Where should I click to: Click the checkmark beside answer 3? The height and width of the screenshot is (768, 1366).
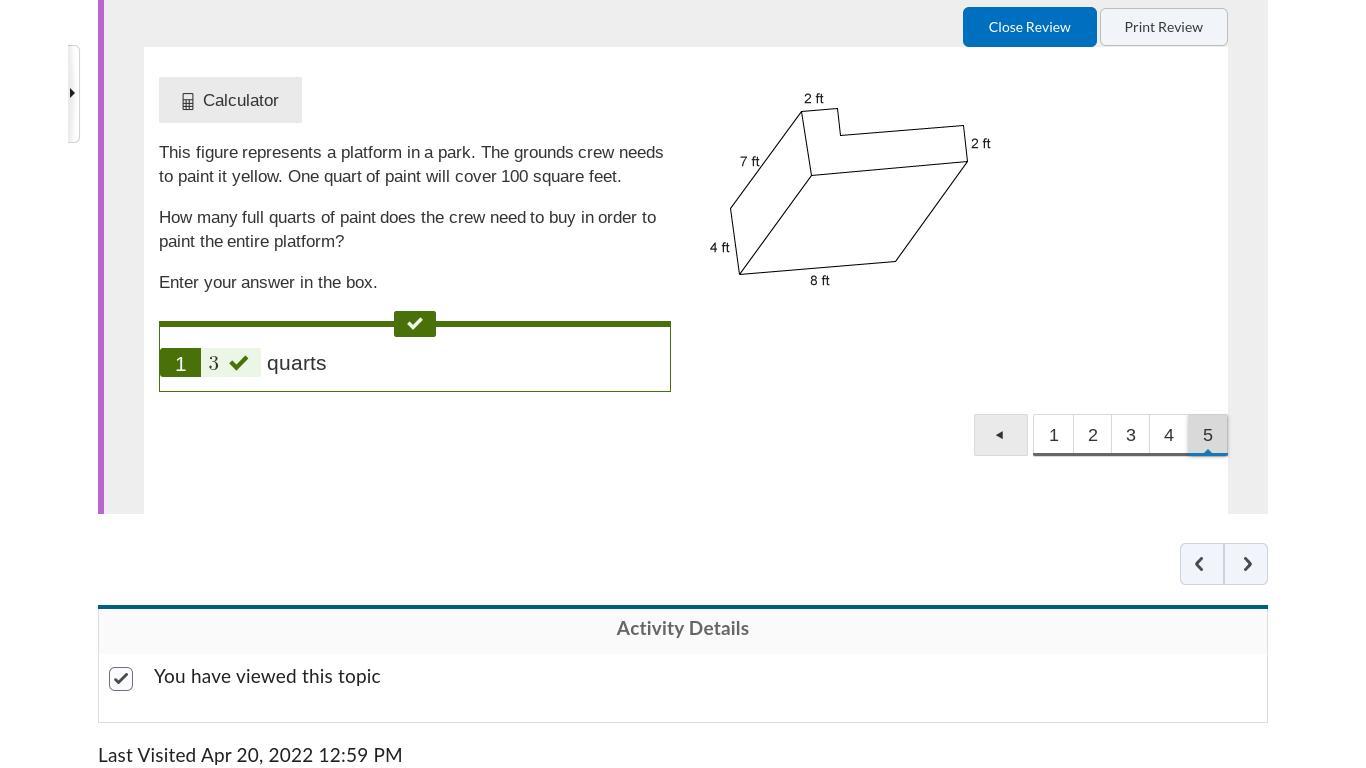tap(239, 363)
